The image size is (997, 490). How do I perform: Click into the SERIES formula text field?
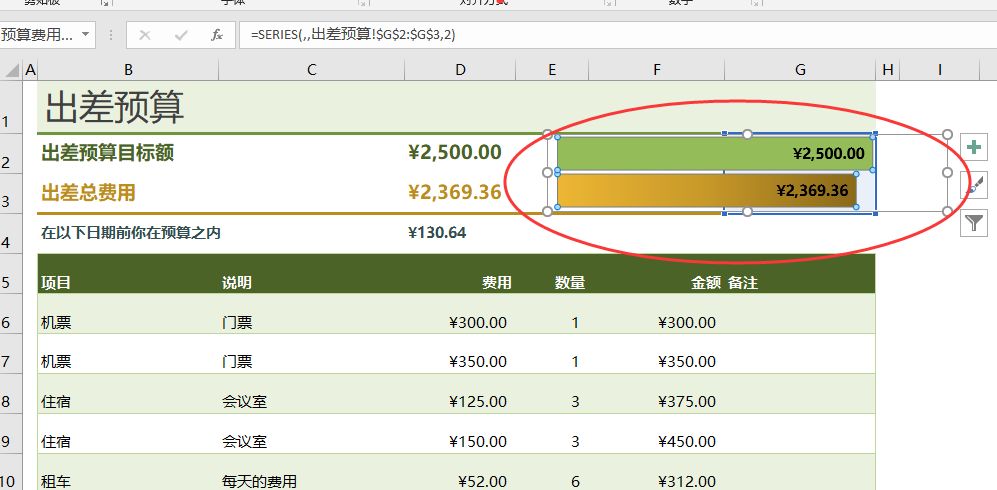[x=600, y=35]
